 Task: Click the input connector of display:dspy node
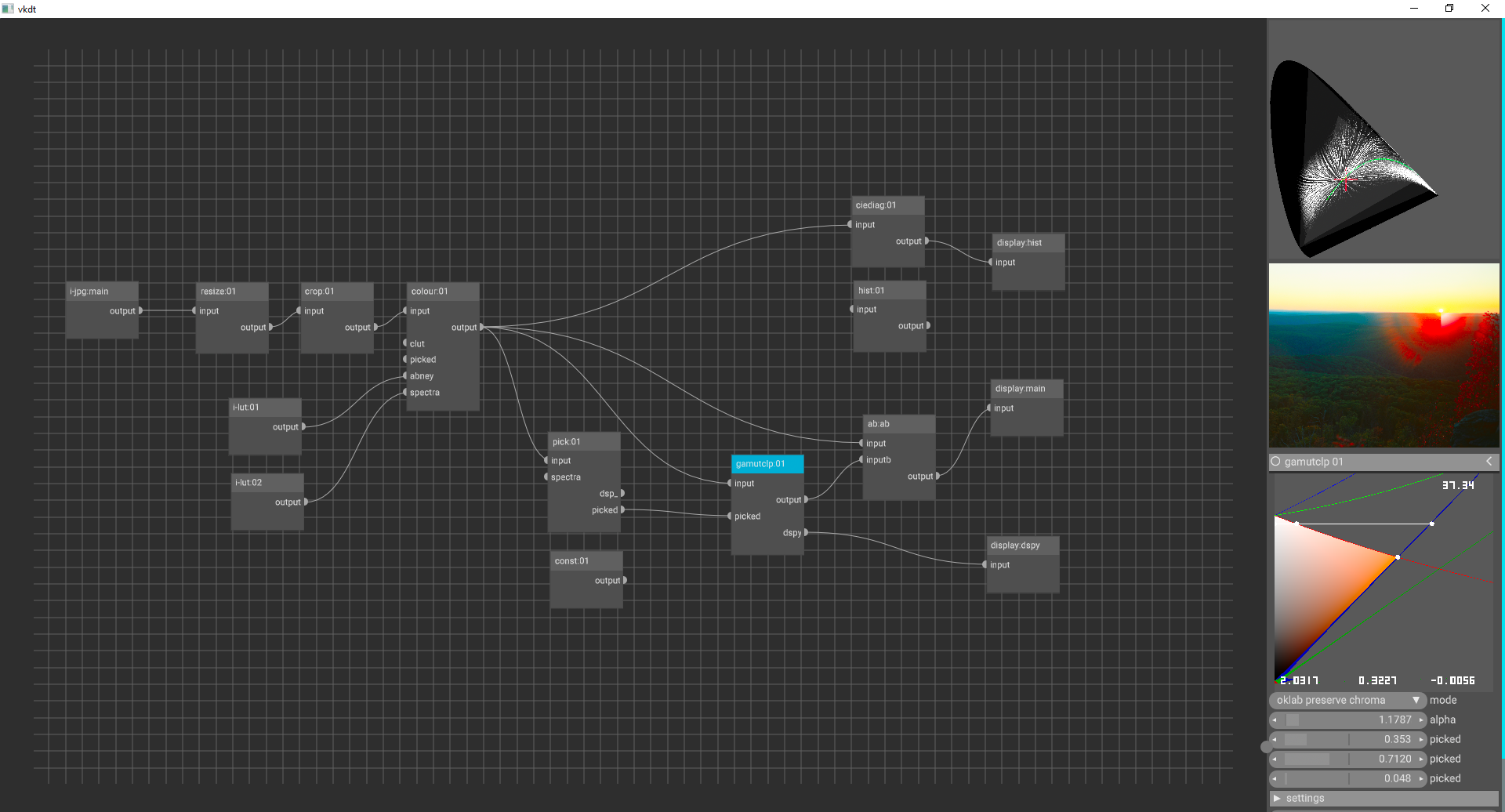pos(985,565)
